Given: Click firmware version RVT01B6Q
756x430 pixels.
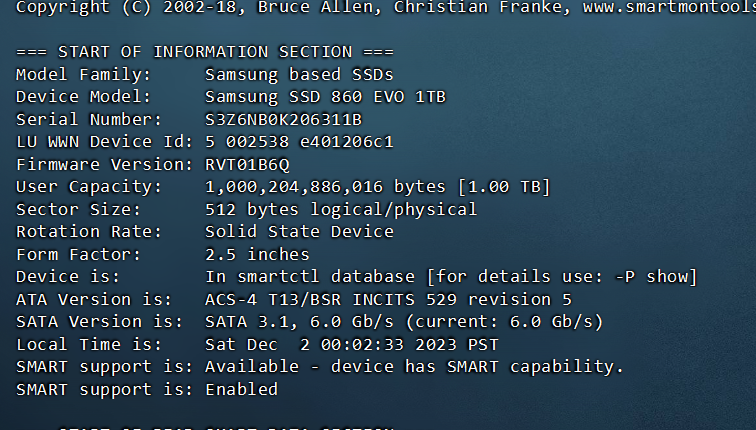Looking at the screenshot, I should pos(247,165).
